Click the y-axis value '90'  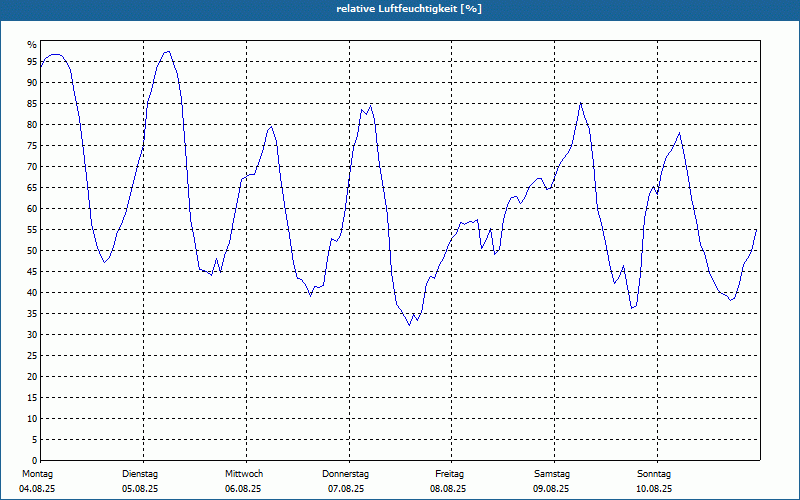point(32,83)
